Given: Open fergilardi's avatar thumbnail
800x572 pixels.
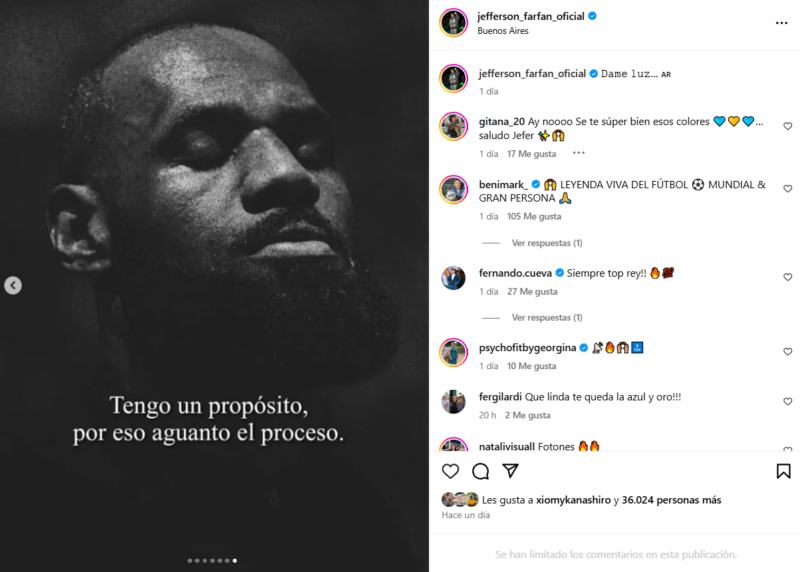Looking at the screenshot, I should coord(453,402).
